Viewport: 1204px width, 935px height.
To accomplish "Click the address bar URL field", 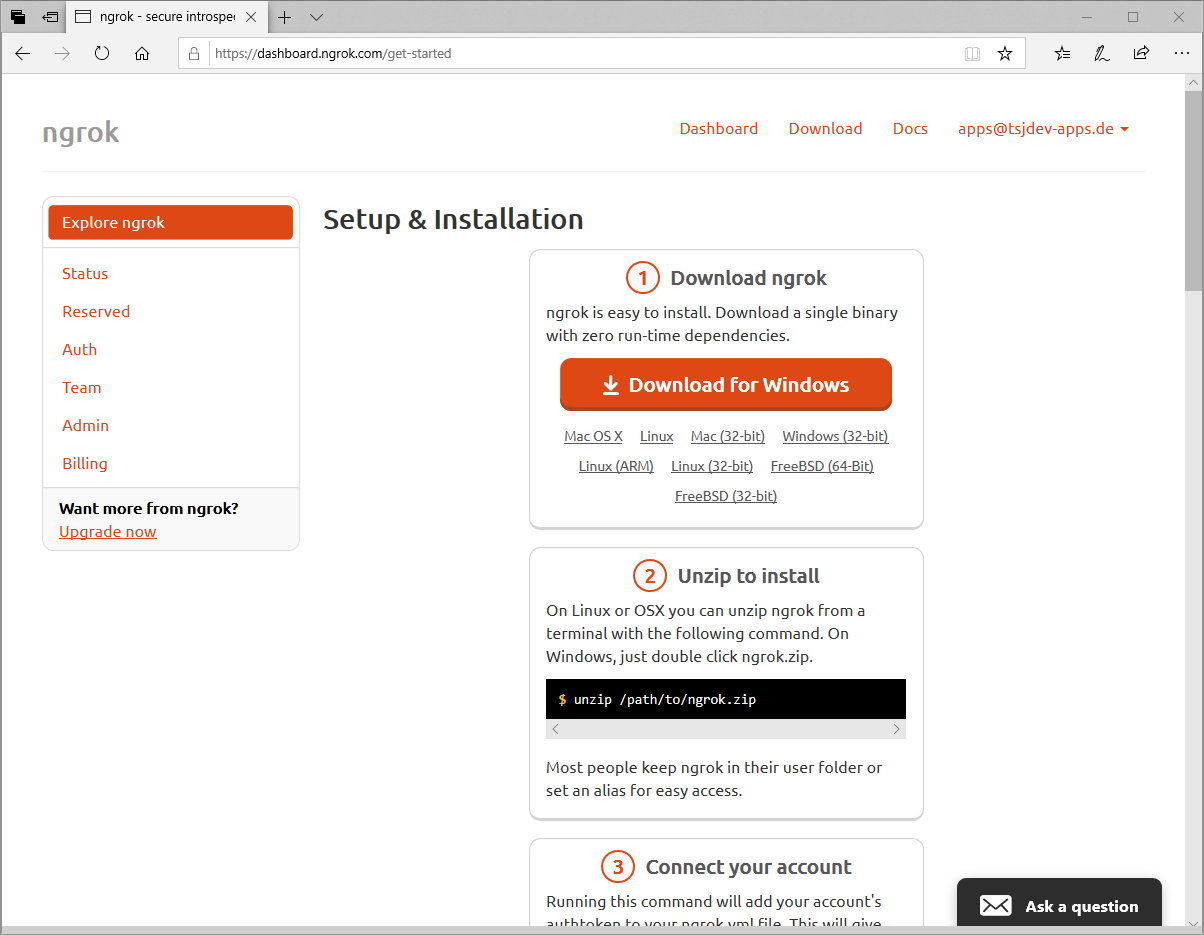I will 580,54.
